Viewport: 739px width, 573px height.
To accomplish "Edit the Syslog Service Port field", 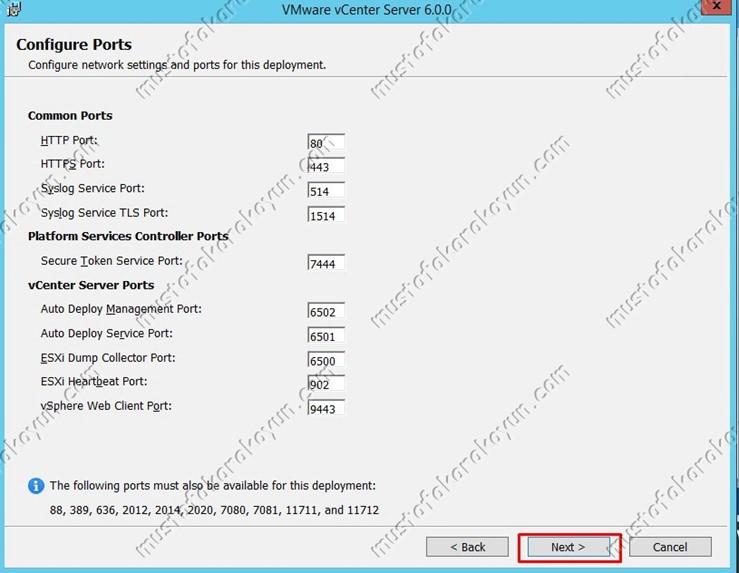I will (326, 191).
